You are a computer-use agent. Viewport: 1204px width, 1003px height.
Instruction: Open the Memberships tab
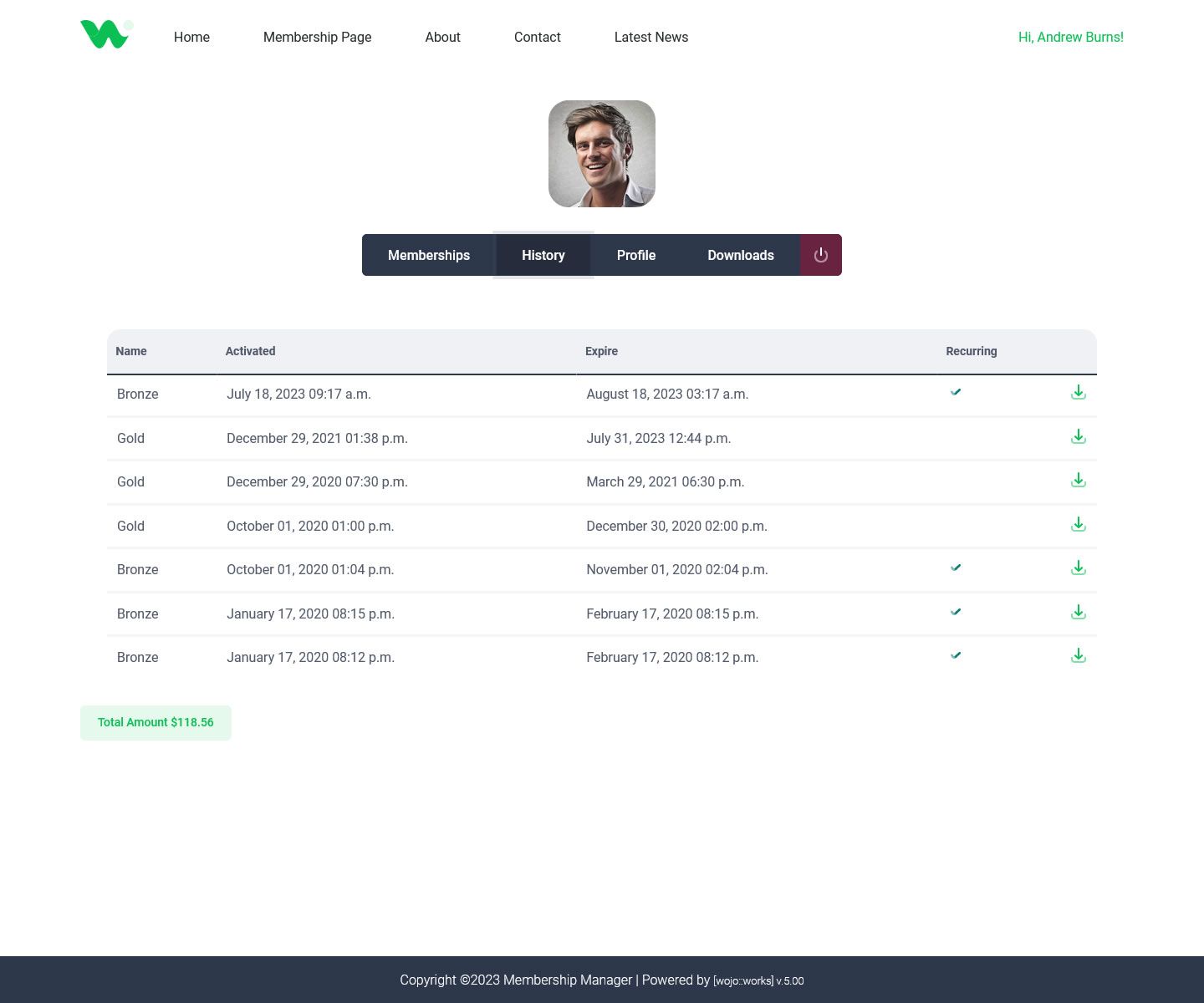[x=429, y=255]
